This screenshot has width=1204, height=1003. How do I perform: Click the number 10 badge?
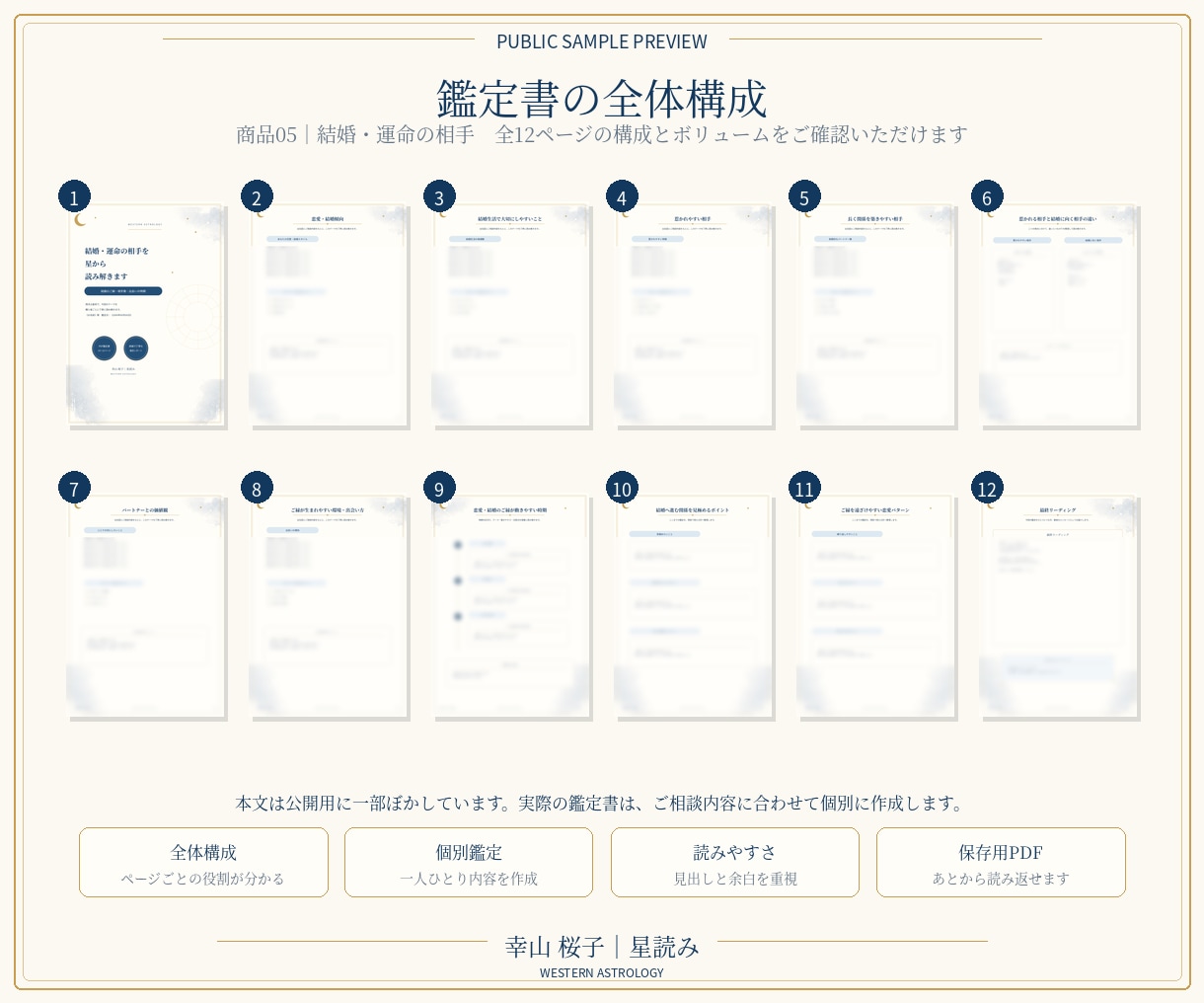tap(622, 488)
